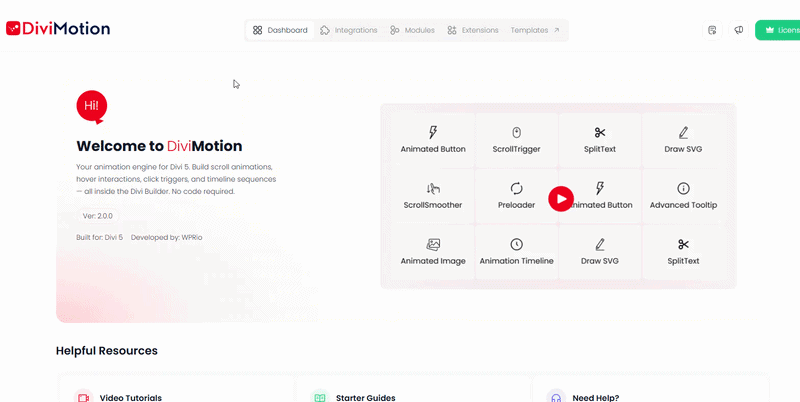
Task: Open the Starter Guides book icon
Action: click(x=319, y=397)
